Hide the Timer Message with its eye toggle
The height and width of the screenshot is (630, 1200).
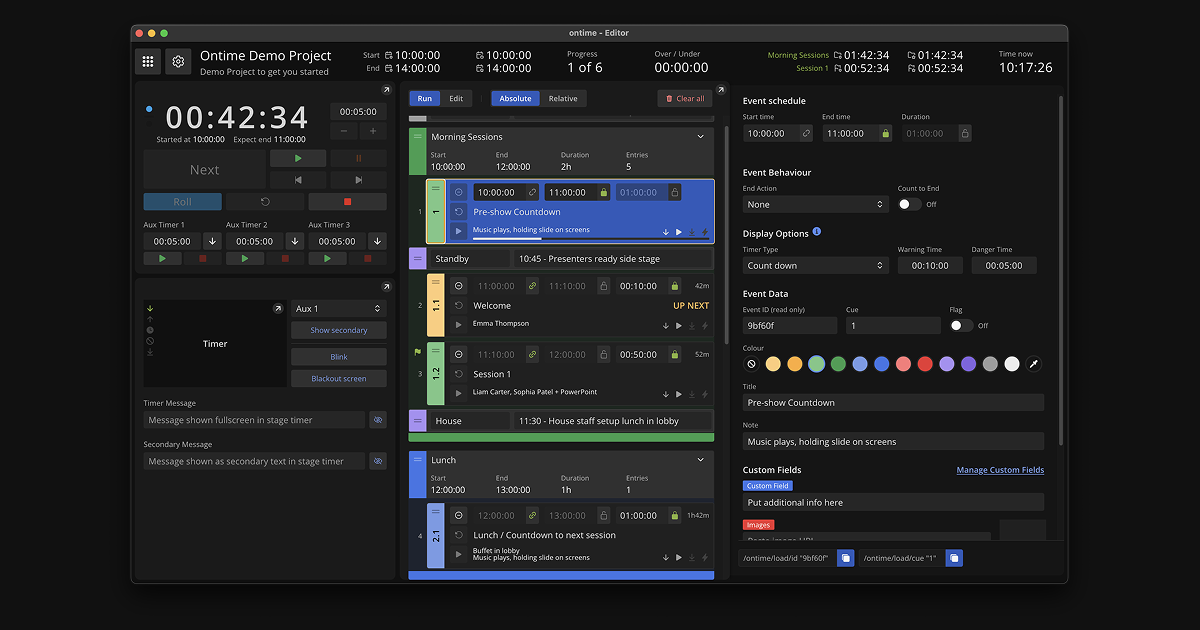tap(378, 420)
